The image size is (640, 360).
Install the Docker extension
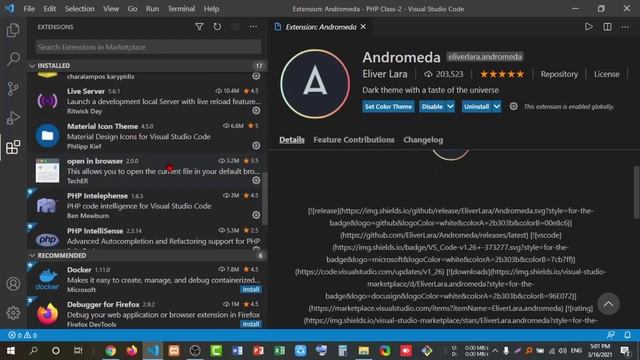251,289
